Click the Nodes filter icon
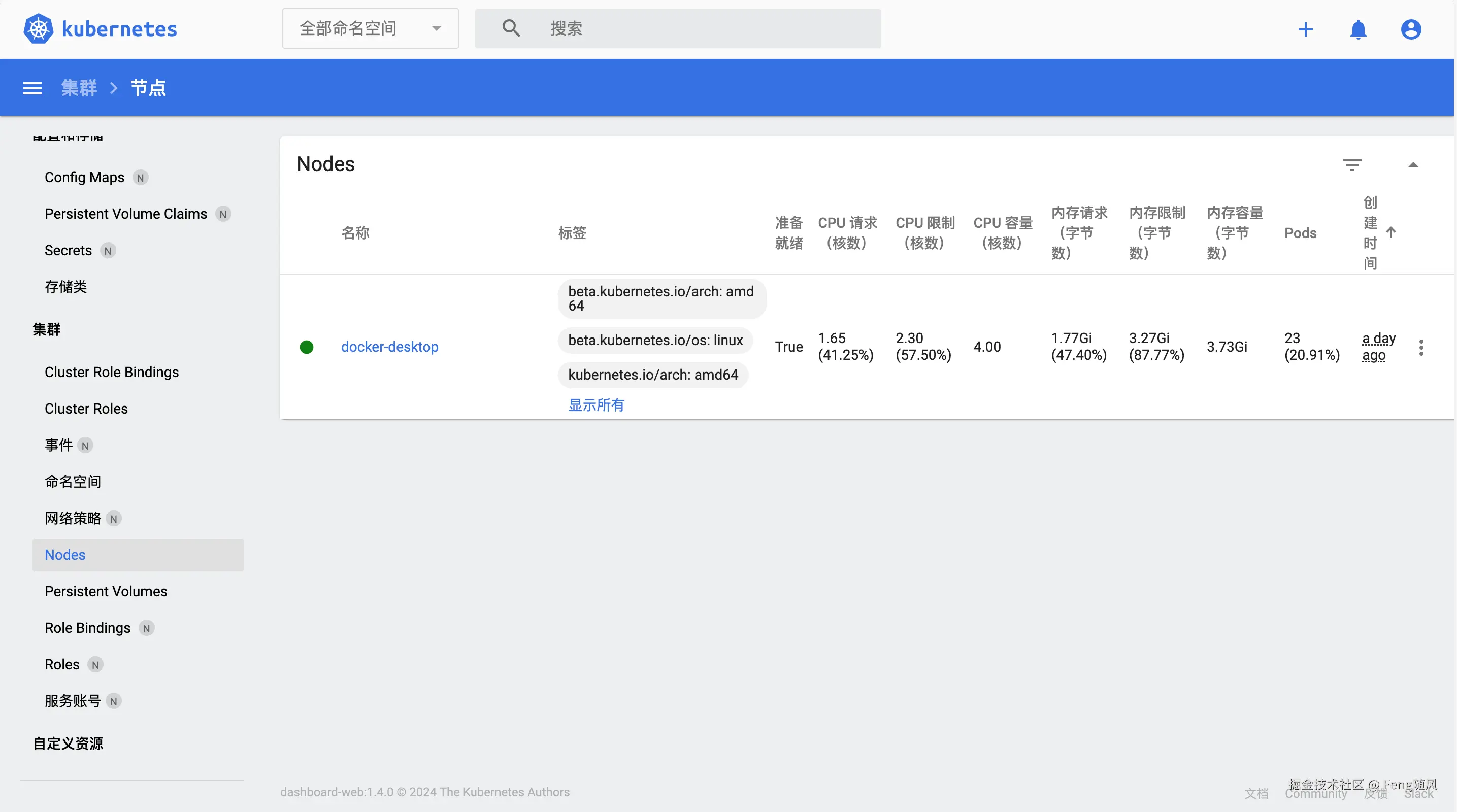The image size is (1457, 812). coord(1352,164)
